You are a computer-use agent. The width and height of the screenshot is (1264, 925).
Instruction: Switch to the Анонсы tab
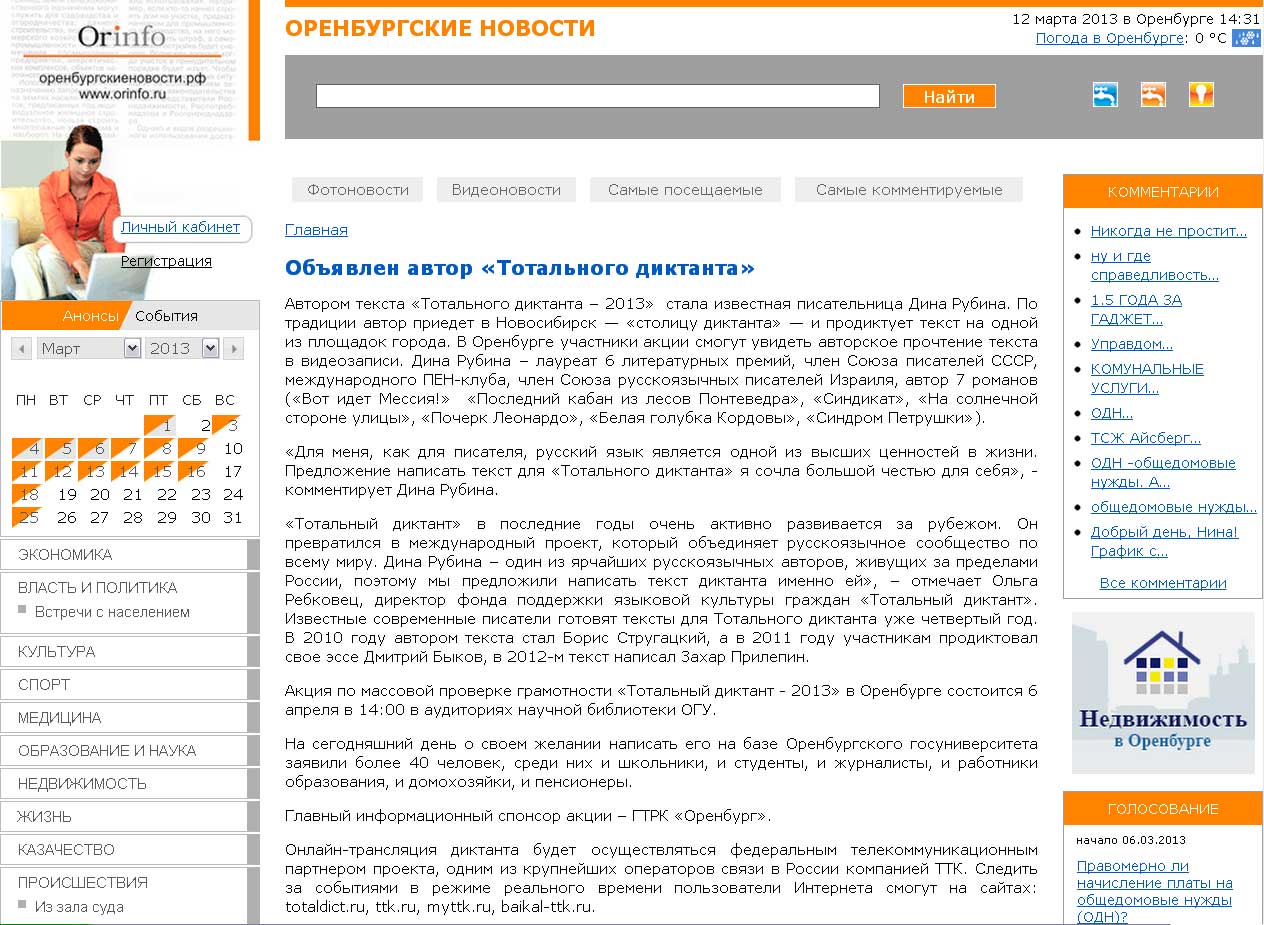click(90, 316)
